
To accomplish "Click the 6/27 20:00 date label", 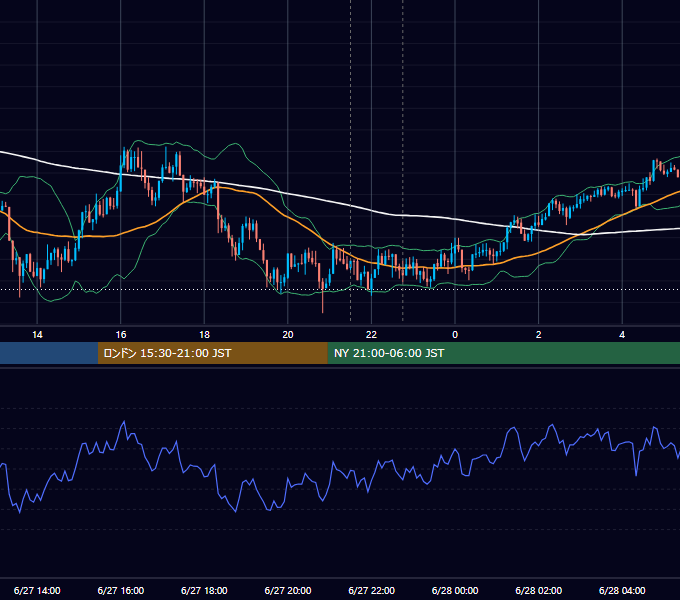I will (288, 590).
